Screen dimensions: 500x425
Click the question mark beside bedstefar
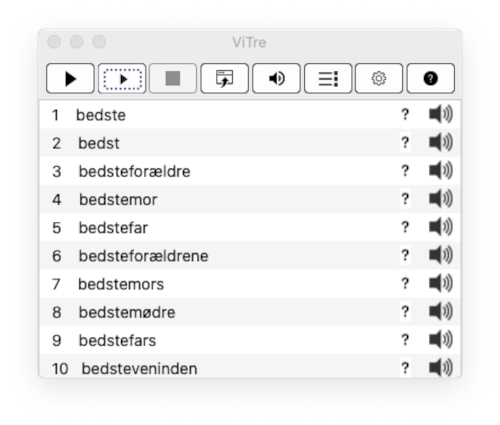[405, 227]
